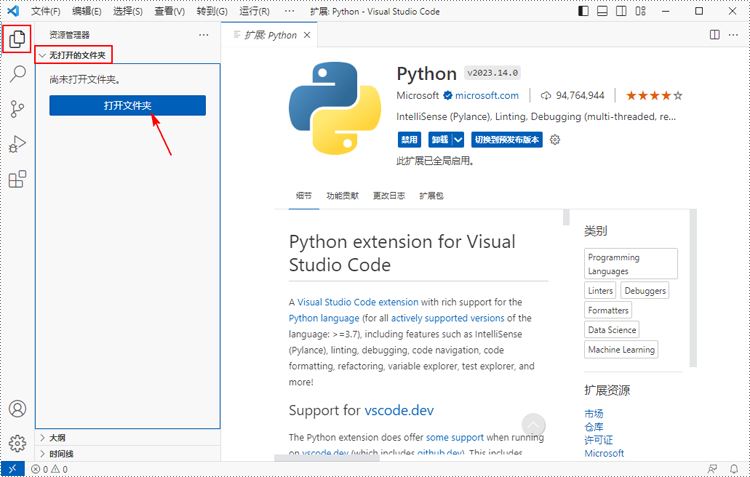The width and height of the screenshot is (750, 477).
Task: Expand the 大纲 (Outline) section
Action: click(x=57, y=437)
